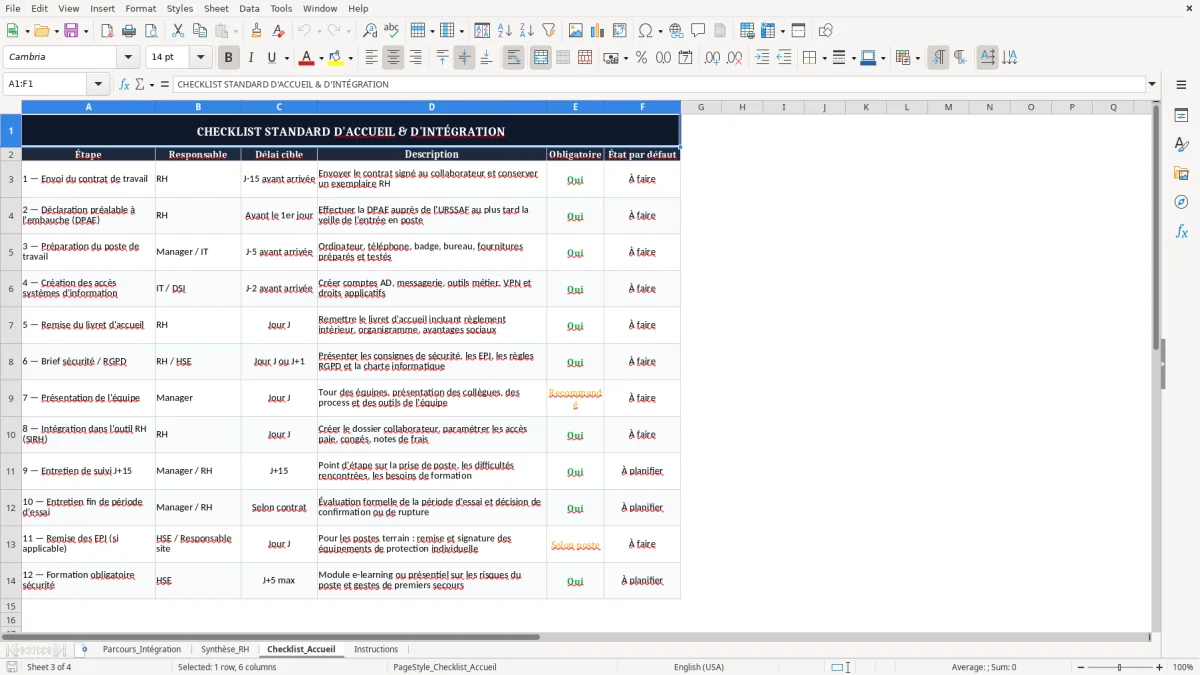Expand the formula bar arrow
Viewport: 1200px width, 675px height.
point(1152,84)
